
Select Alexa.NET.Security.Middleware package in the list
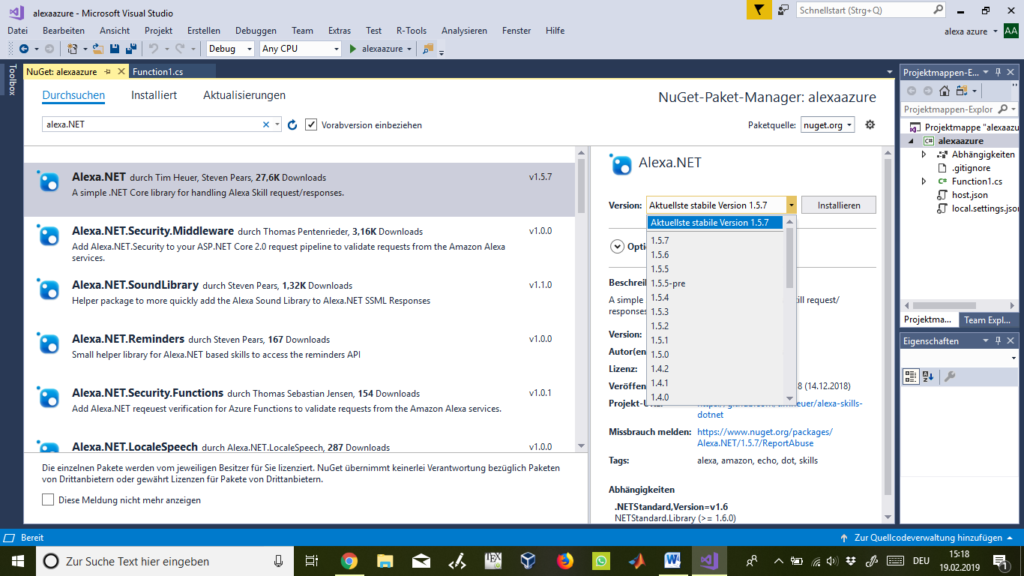(x=300, y=244)
